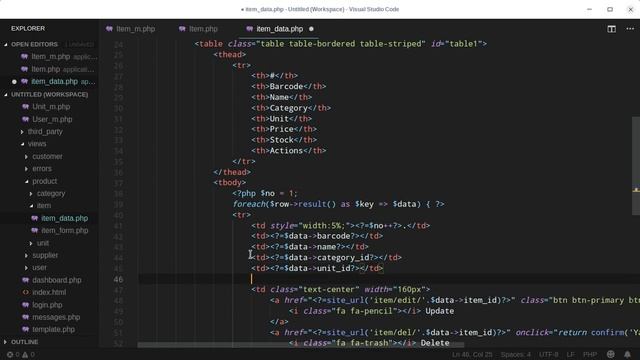Change the LF end-of-line sequence
640x360 pixels.
click(570, 354)
